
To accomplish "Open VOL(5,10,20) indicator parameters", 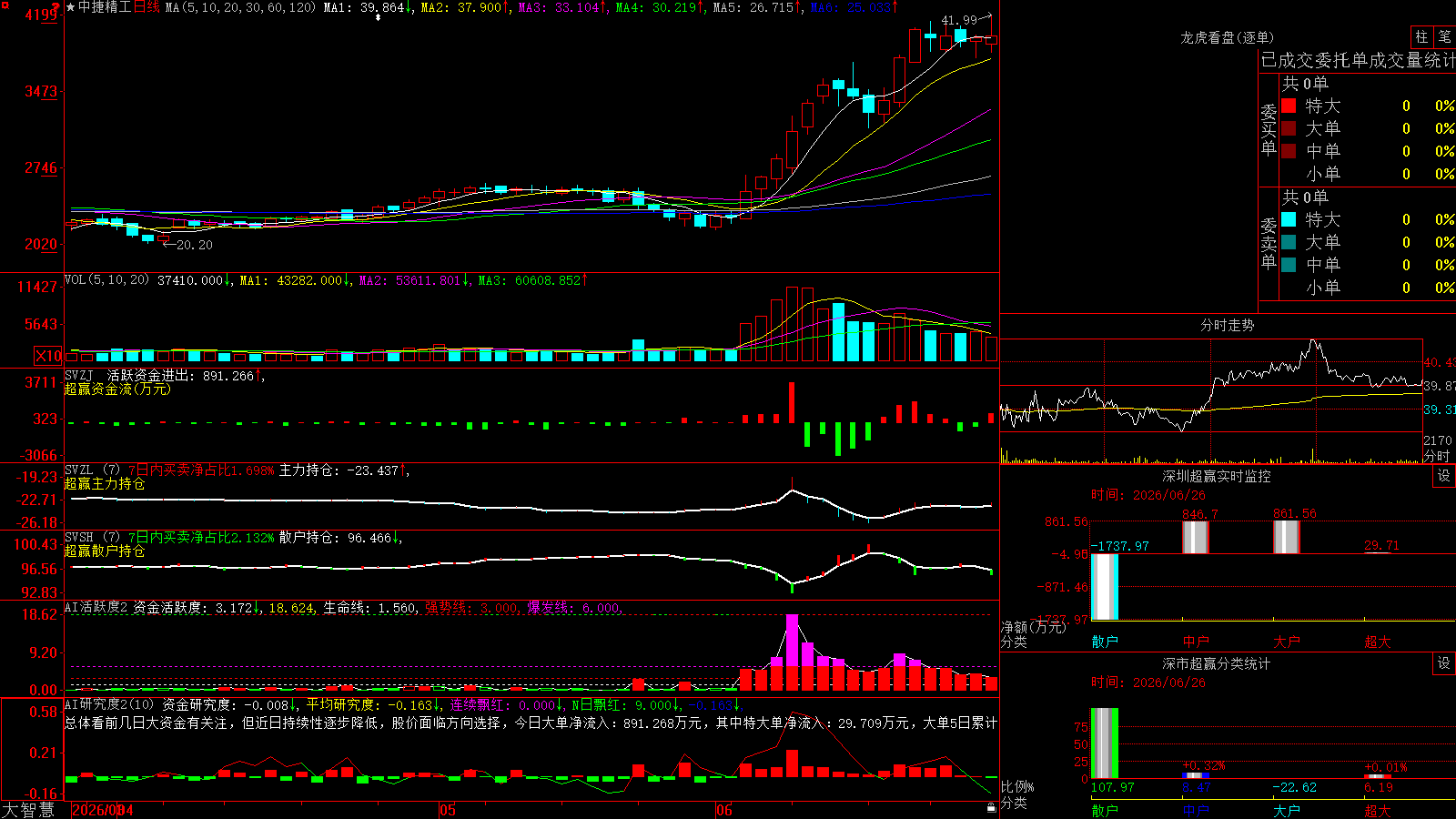I will pos(106,280).
